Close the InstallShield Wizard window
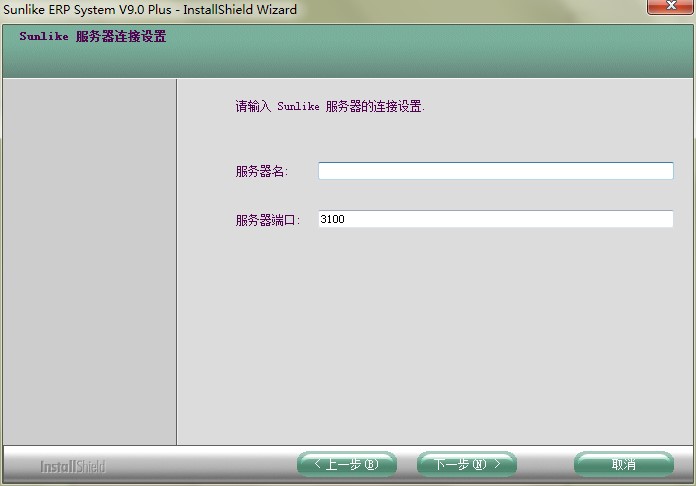 tap(671, 6)
